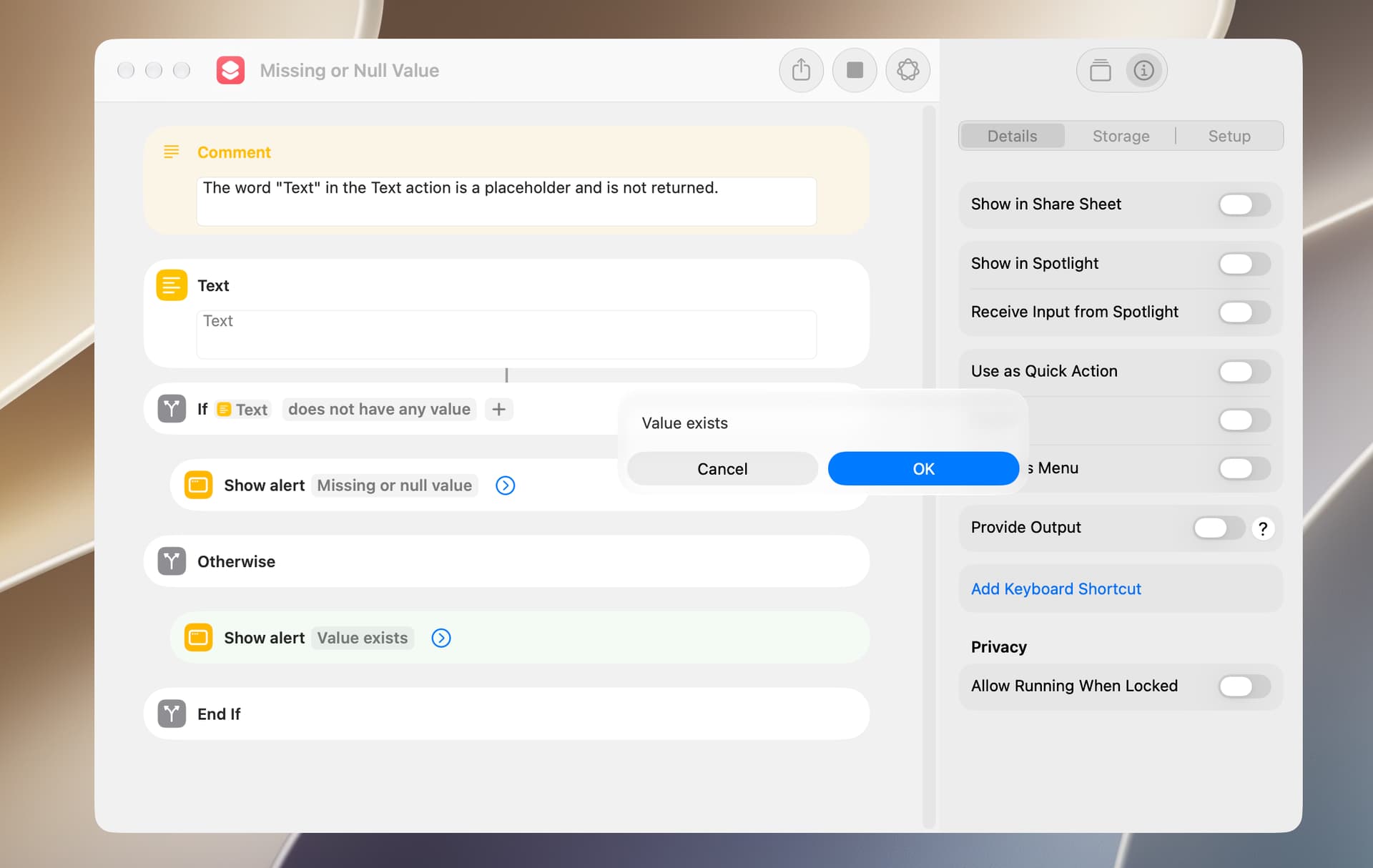Click the Shortcuts app icon in title bar
This screenshot has height=868, width=1373.
(230, 70)
